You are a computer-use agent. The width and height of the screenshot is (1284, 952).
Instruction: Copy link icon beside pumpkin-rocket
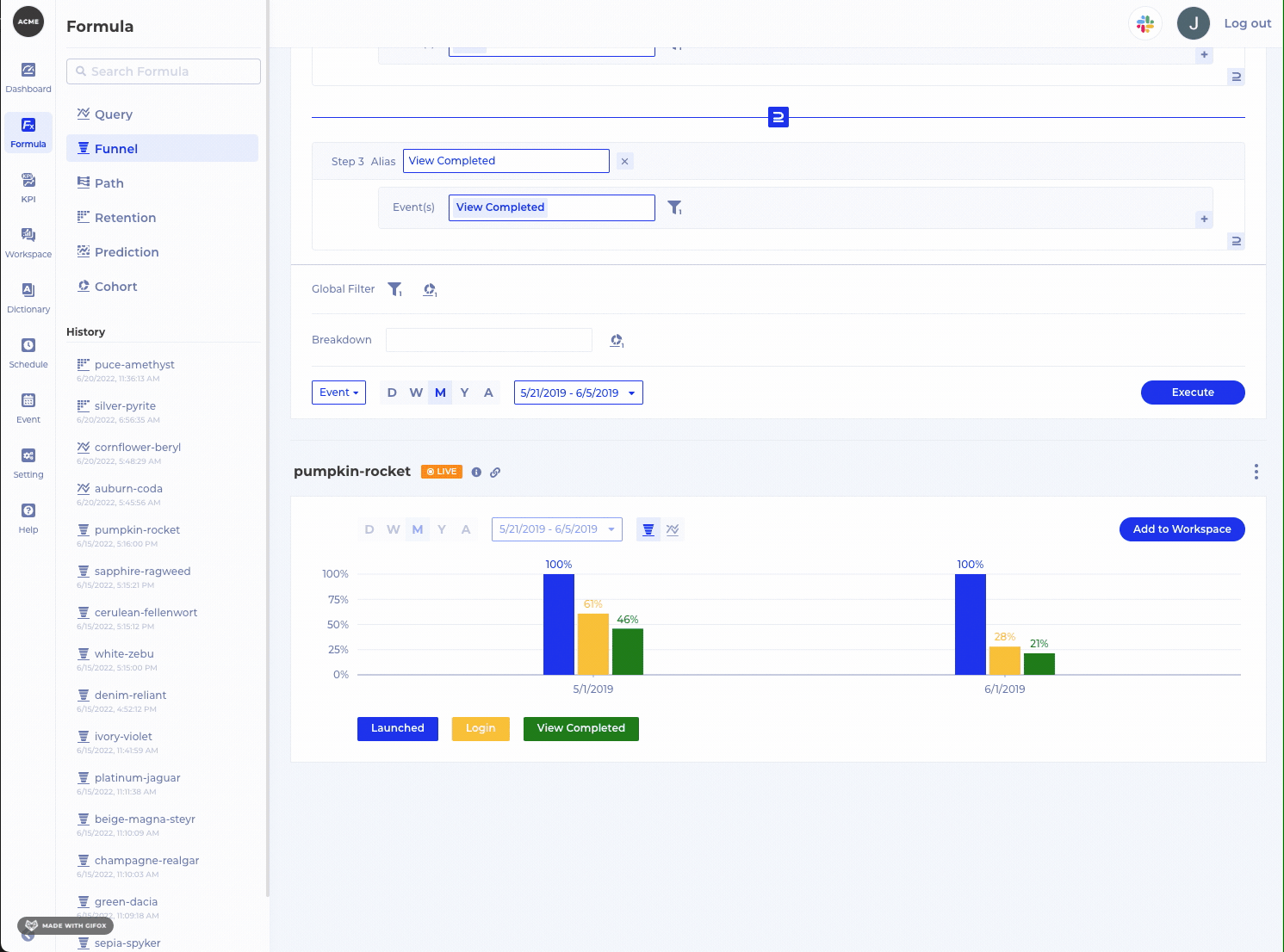495,472
